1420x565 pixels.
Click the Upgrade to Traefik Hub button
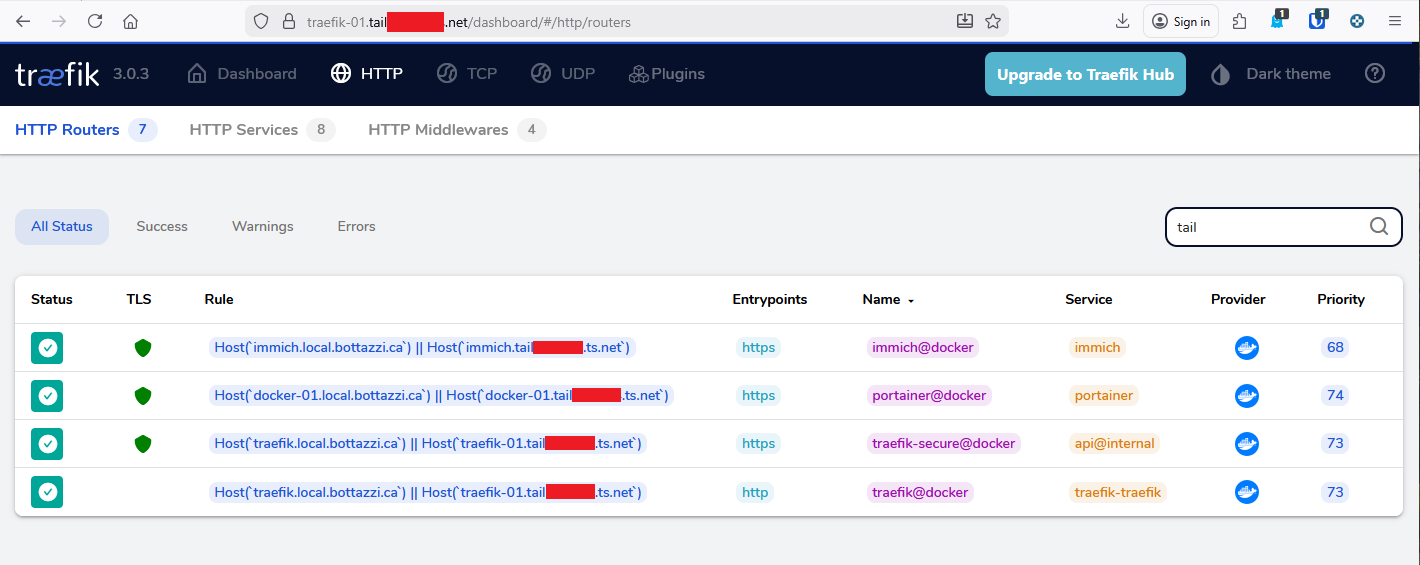tap(1085, 75)
